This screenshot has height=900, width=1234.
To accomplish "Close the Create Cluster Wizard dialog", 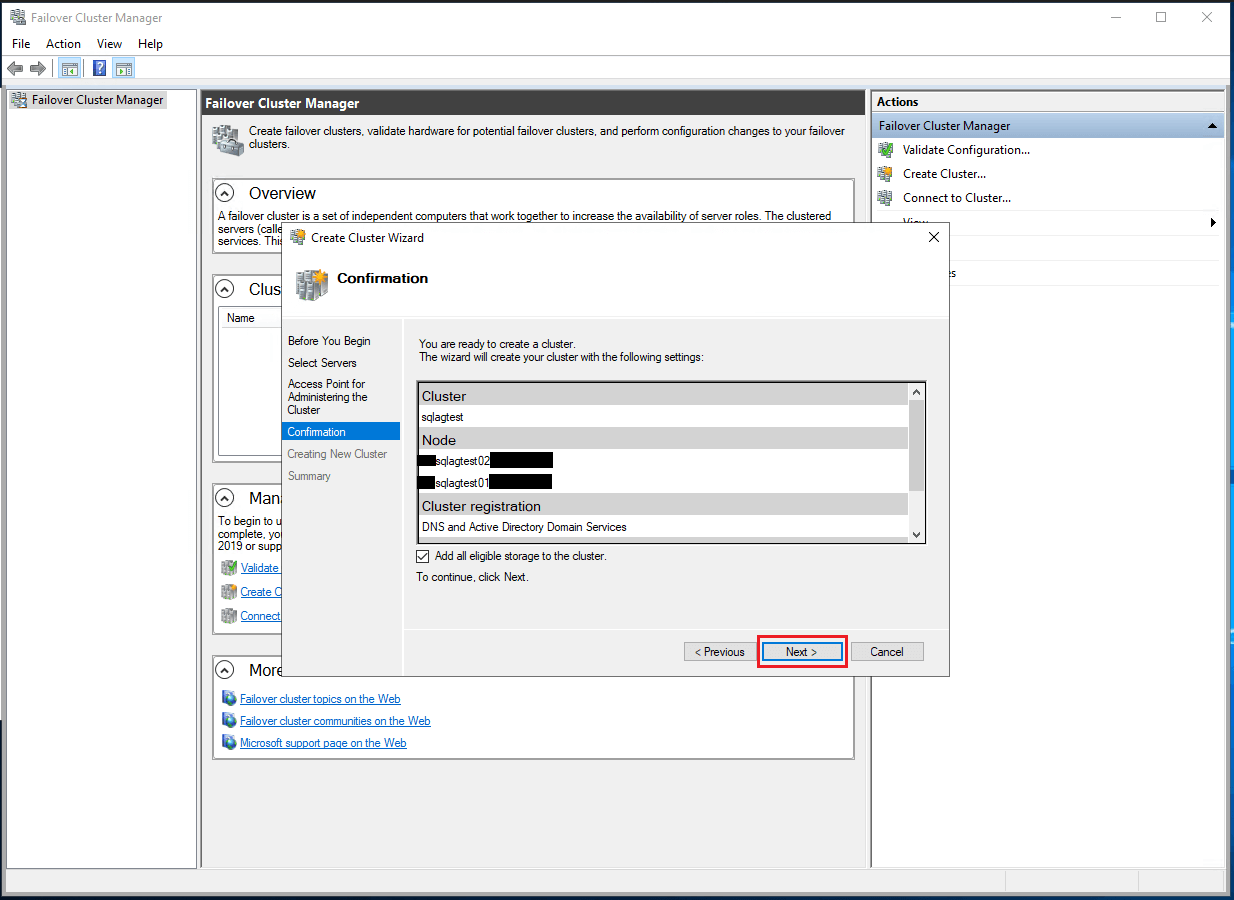I will pyautogui.click(x=934, y=238).
